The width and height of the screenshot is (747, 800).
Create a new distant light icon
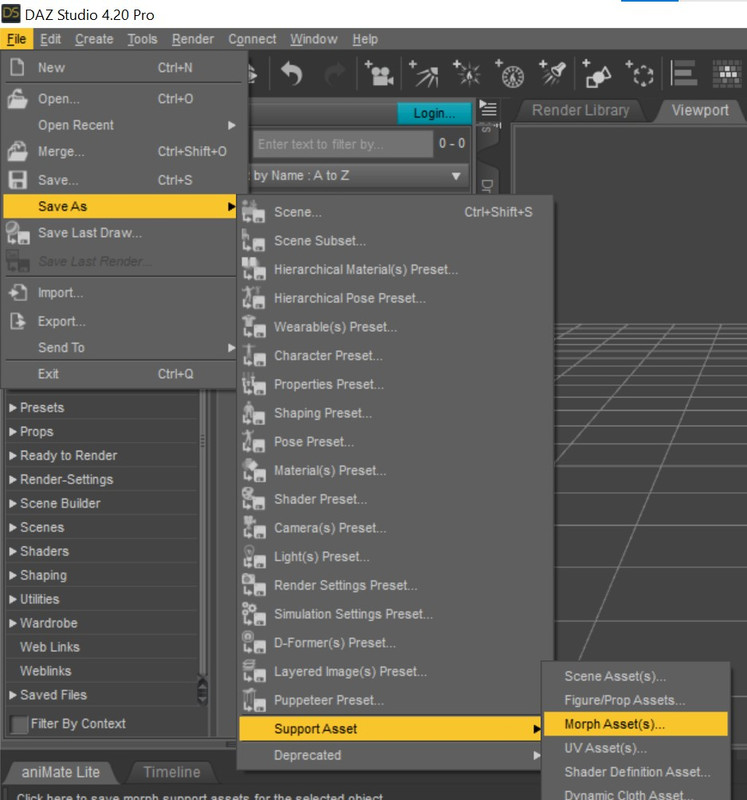pyautogui.click(x=510, y=73)
